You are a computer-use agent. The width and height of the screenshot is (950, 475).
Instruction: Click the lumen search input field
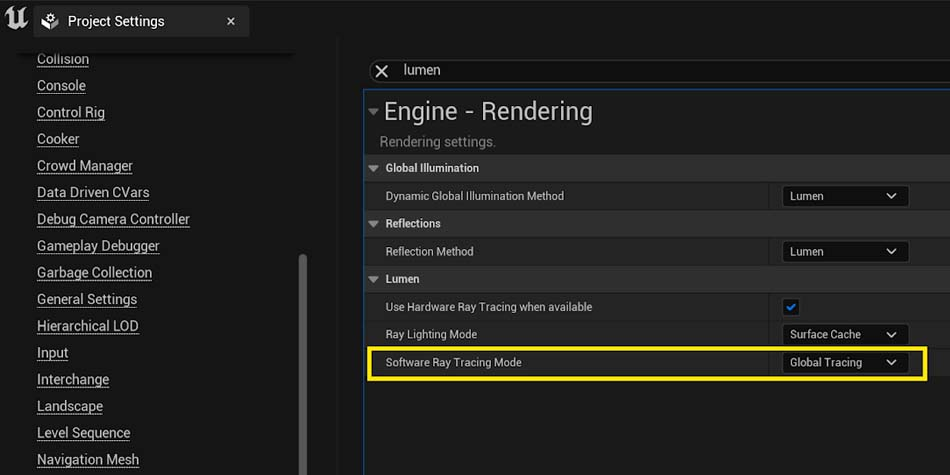(x=600, y=71)
